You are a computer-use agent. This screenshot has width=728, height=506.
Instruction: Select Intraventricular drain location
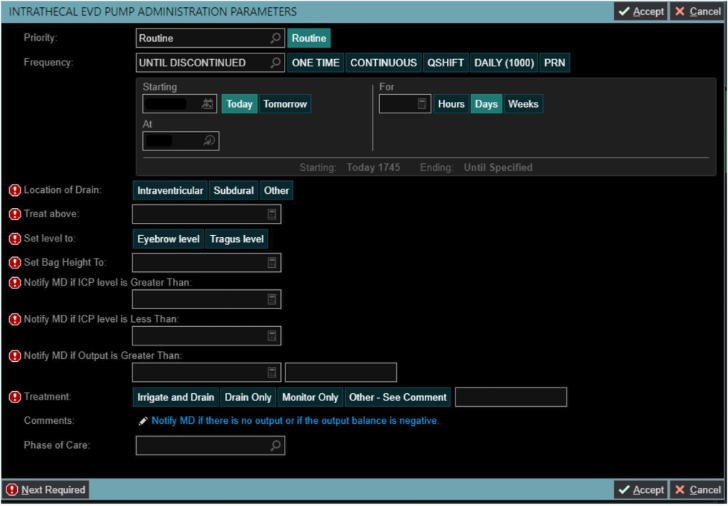click(x=170, y=190)
